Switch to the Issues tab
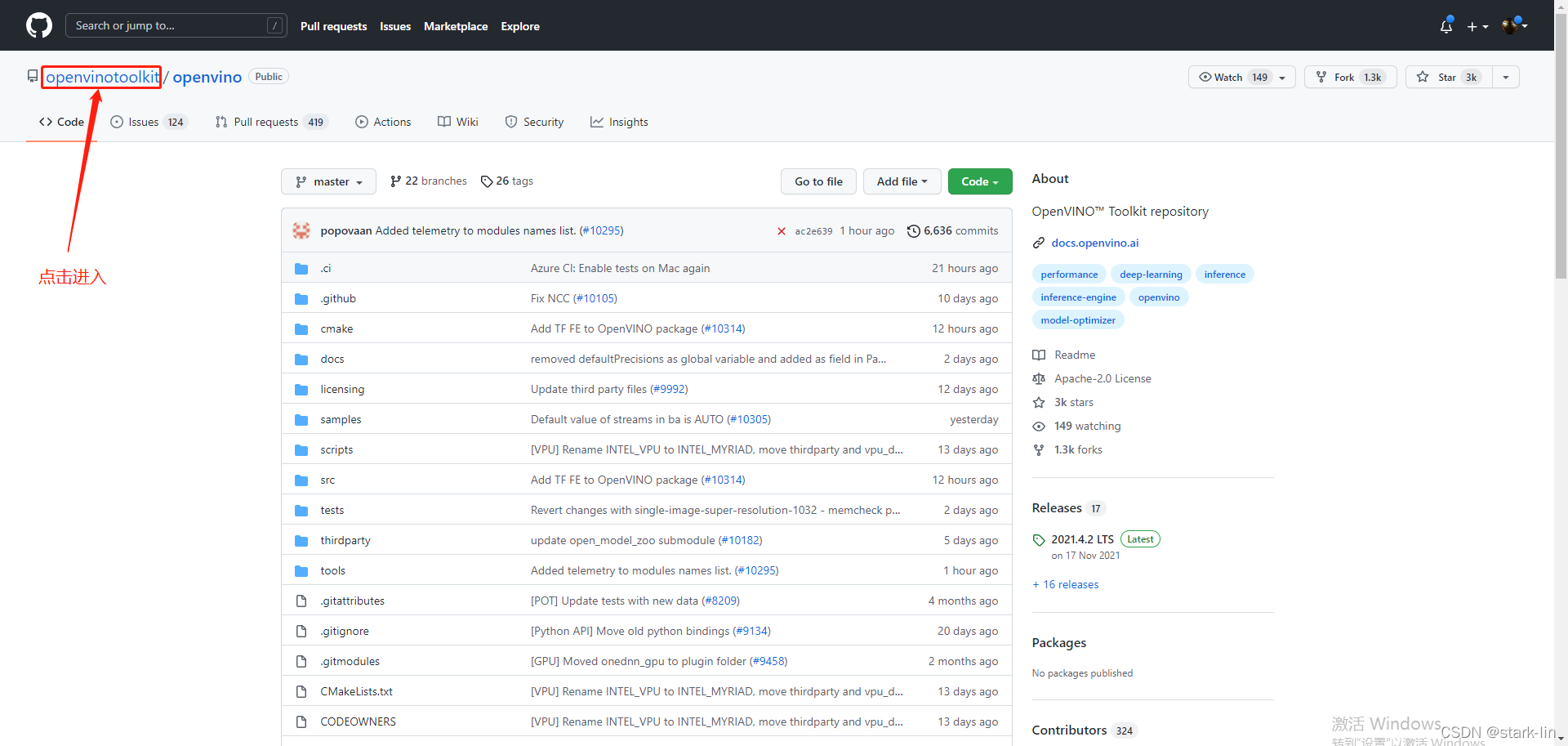 (x=149, y=122)
